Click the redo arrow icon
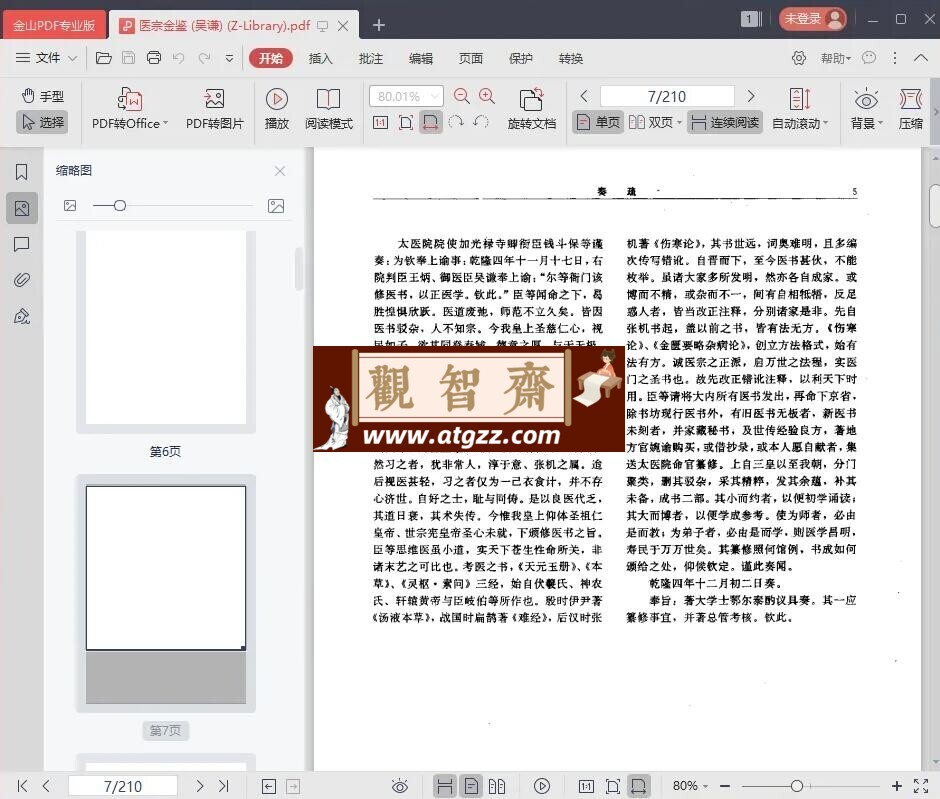The width and height of the screenshot is (940, 799). 204,58
